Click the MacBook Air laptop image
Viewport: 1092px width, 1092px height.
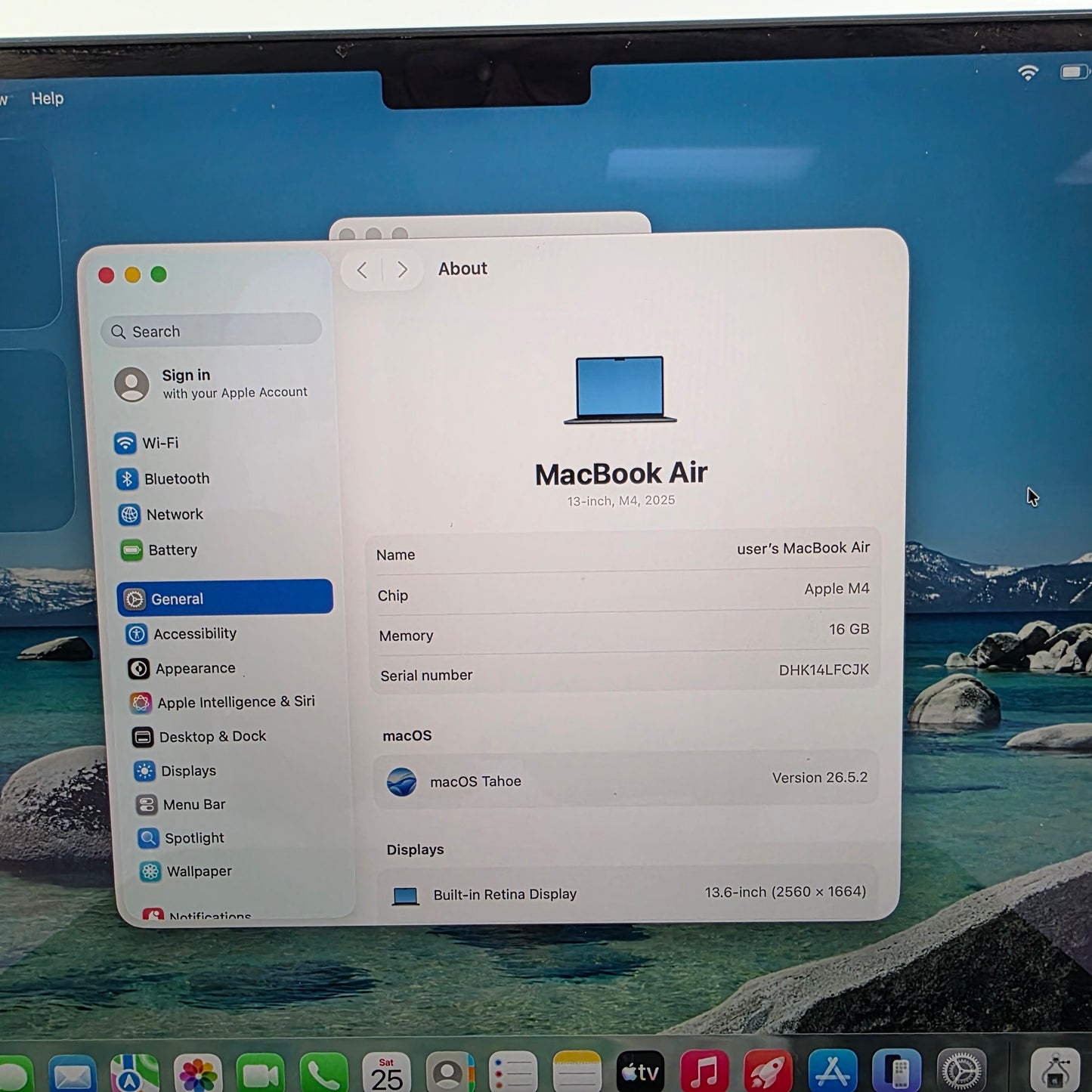[620, 389]
